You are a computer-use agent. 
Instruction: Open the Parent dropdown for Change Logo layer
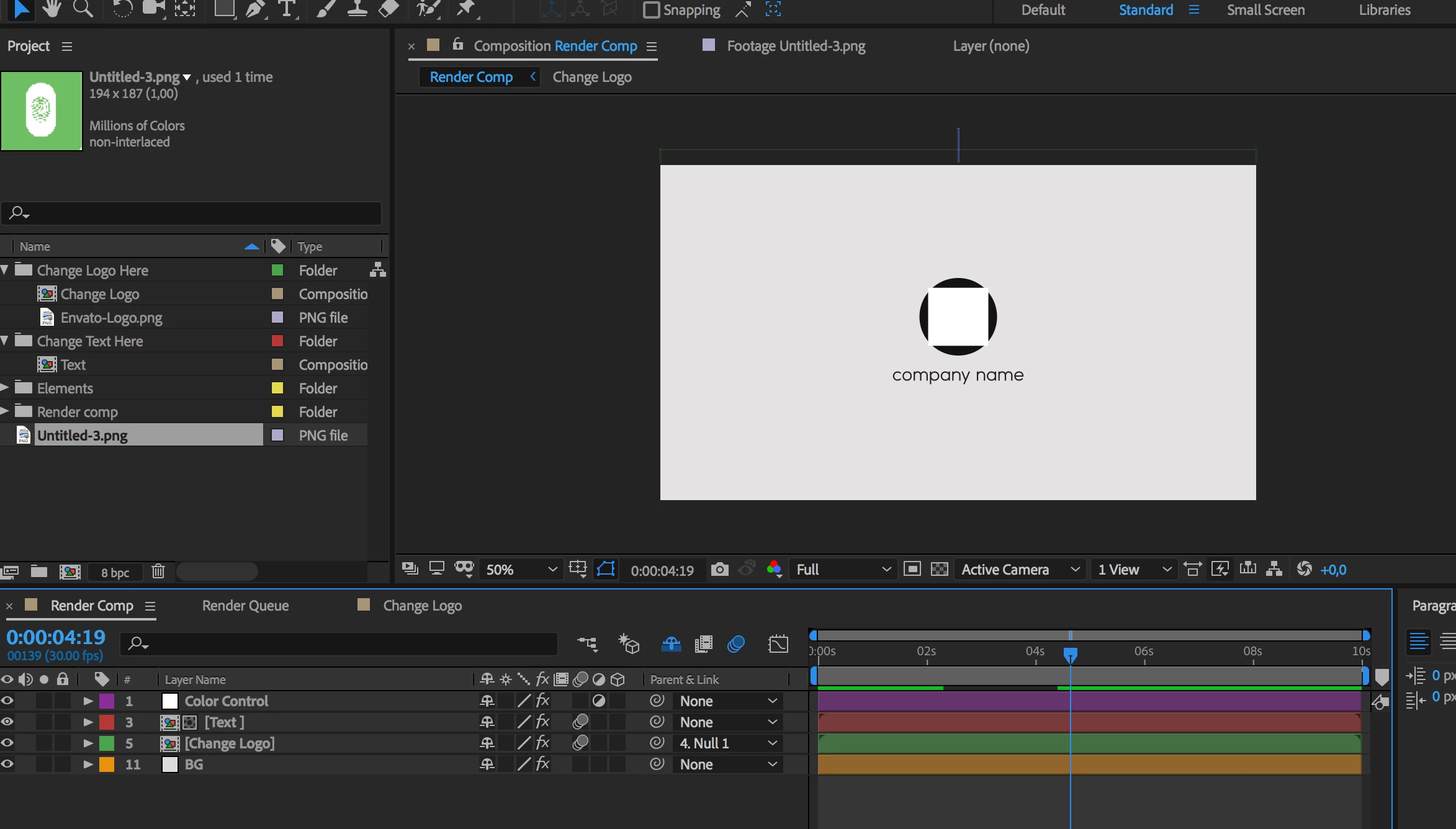click(x=727, y=743)
